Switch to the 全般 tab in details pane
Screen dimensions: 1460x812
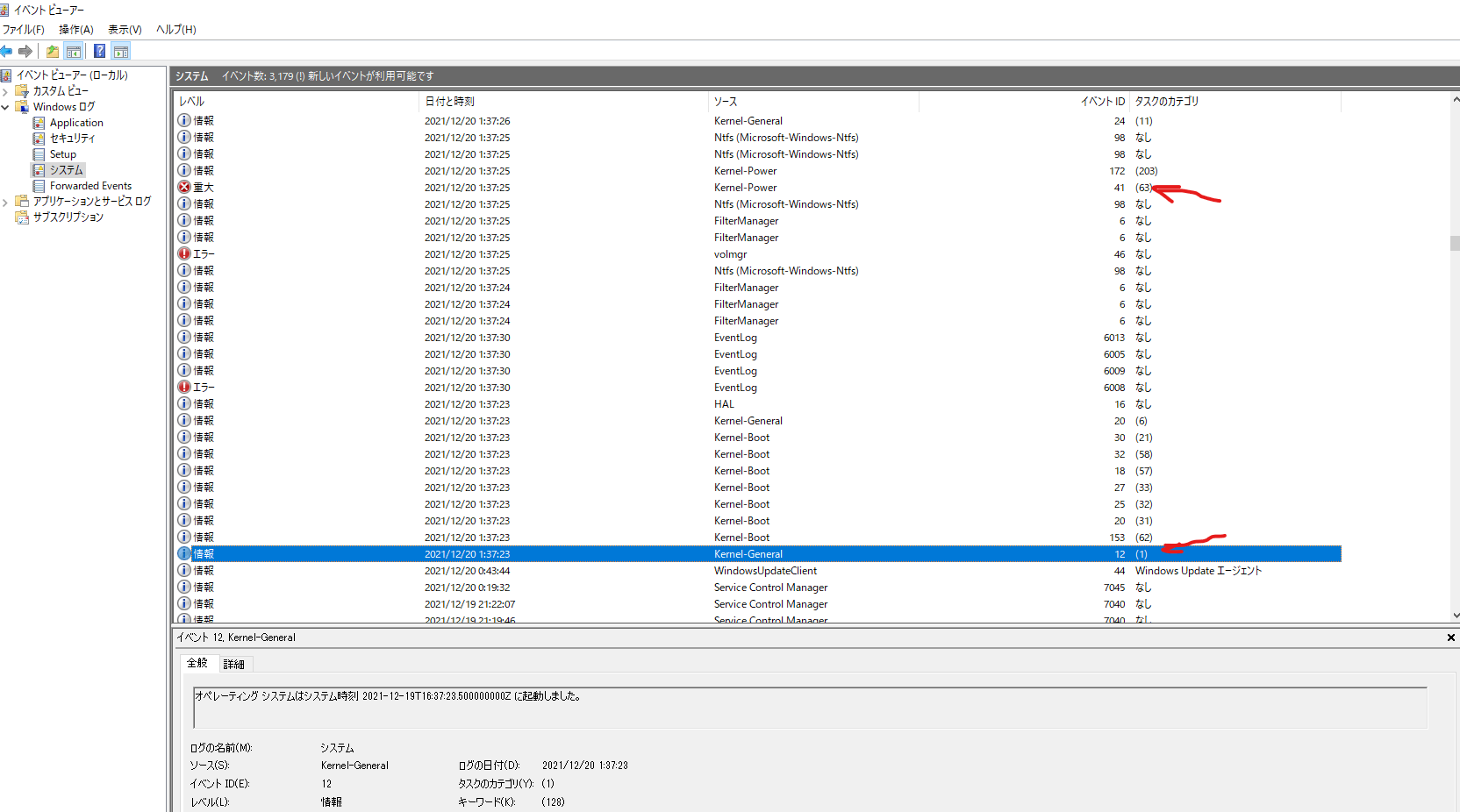click(x=197, y=663)
